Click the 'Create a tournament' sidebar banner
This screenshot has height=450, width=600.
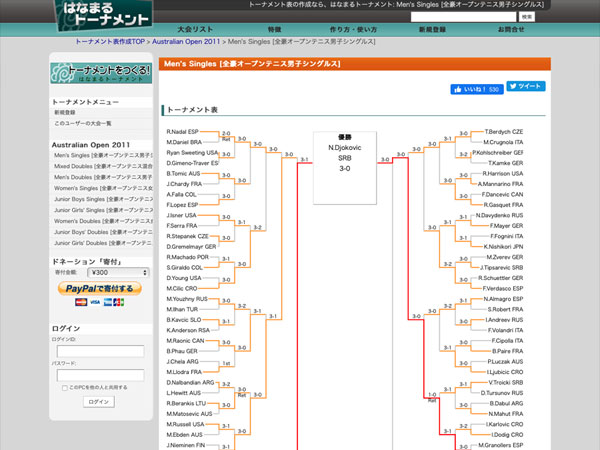[x=100, y=73]
